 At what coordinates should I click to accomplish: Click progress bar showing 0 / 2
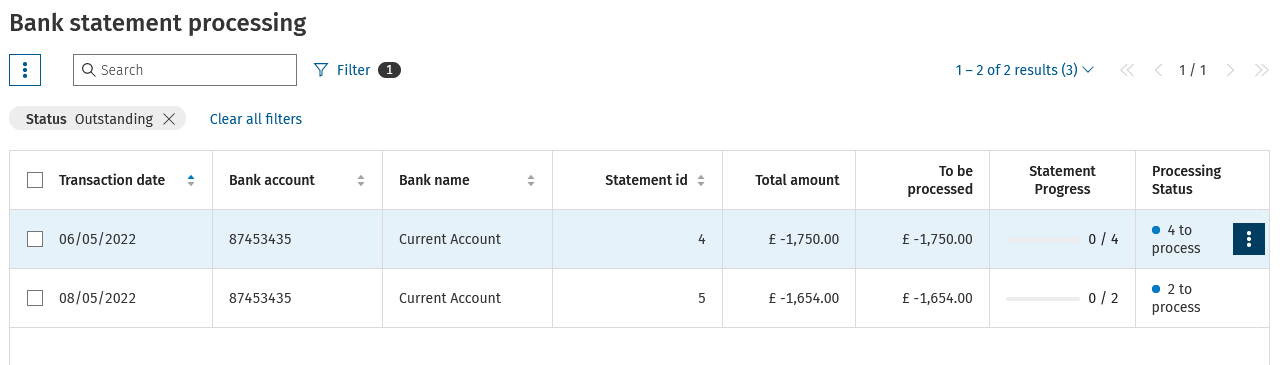coord(1043,299)
